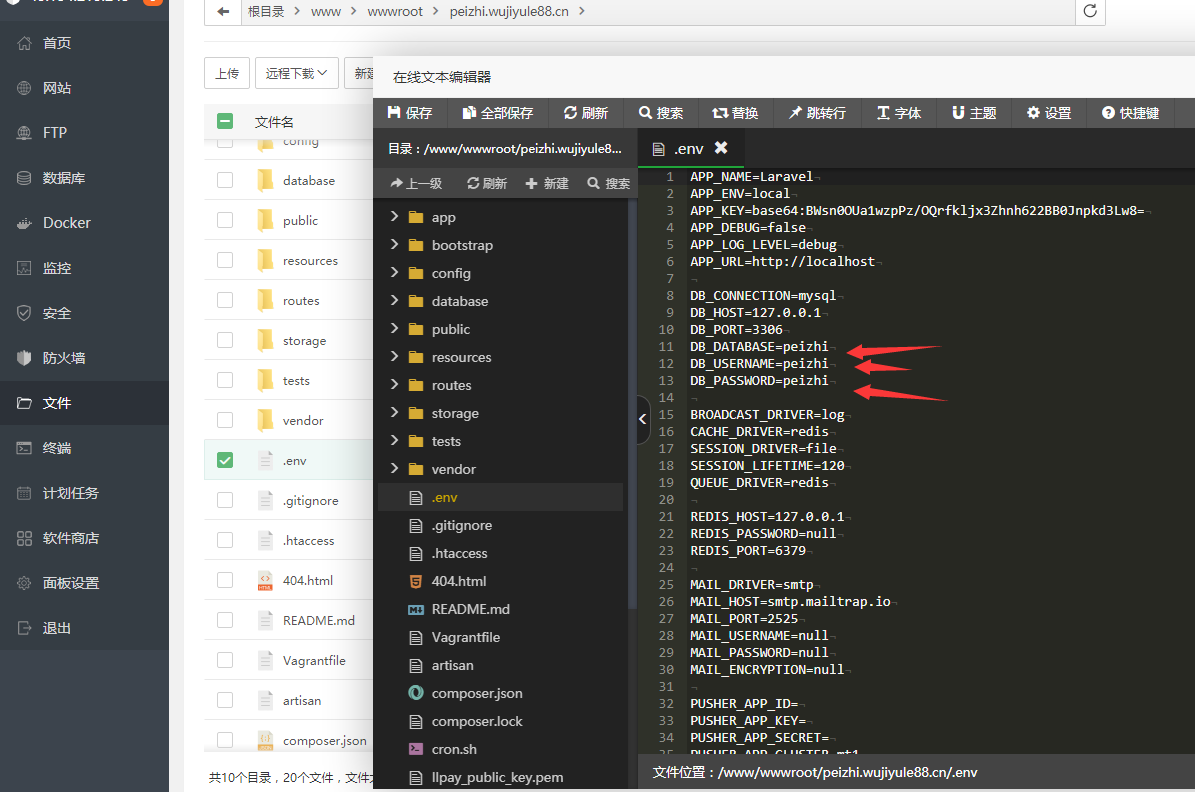This screenshot has height=792, width=1195.
Task: Check the database folder checkbox
Action: [x=225, y=180]
